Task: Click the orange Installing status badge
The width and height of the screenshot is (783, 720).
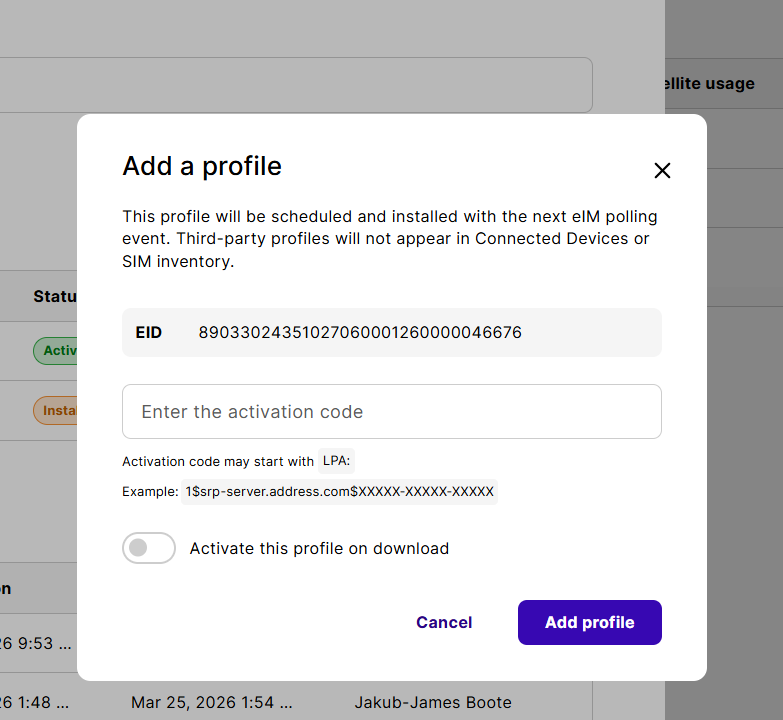Action: [x=56, y=410]
